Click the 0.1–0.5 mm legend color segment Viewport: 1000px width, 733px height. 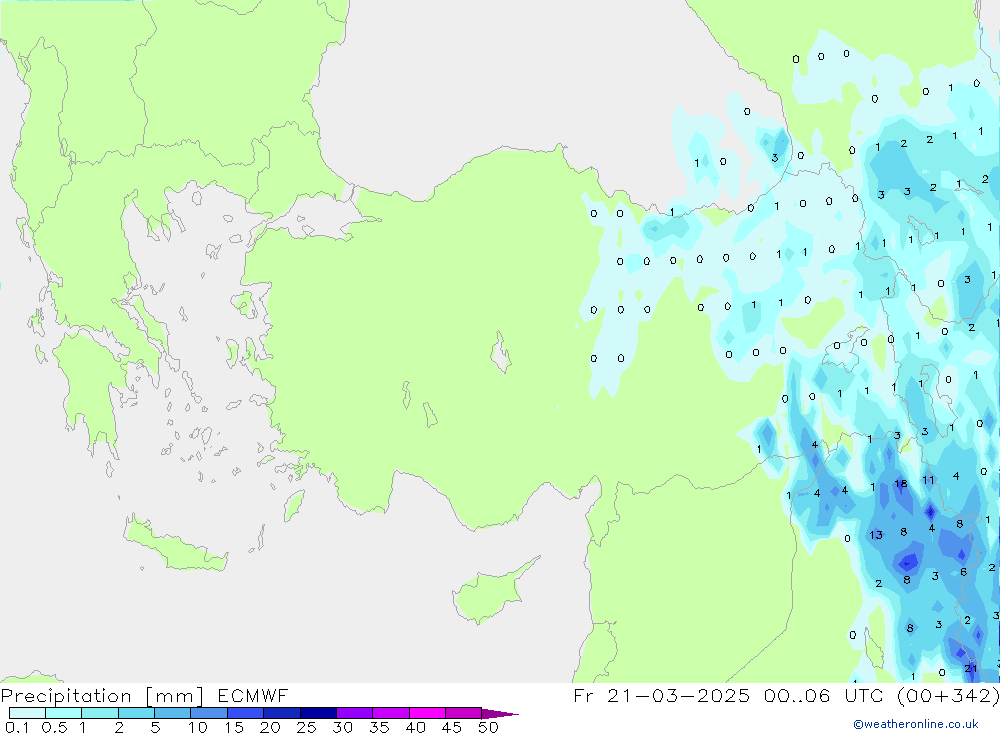tap(27, 713)
